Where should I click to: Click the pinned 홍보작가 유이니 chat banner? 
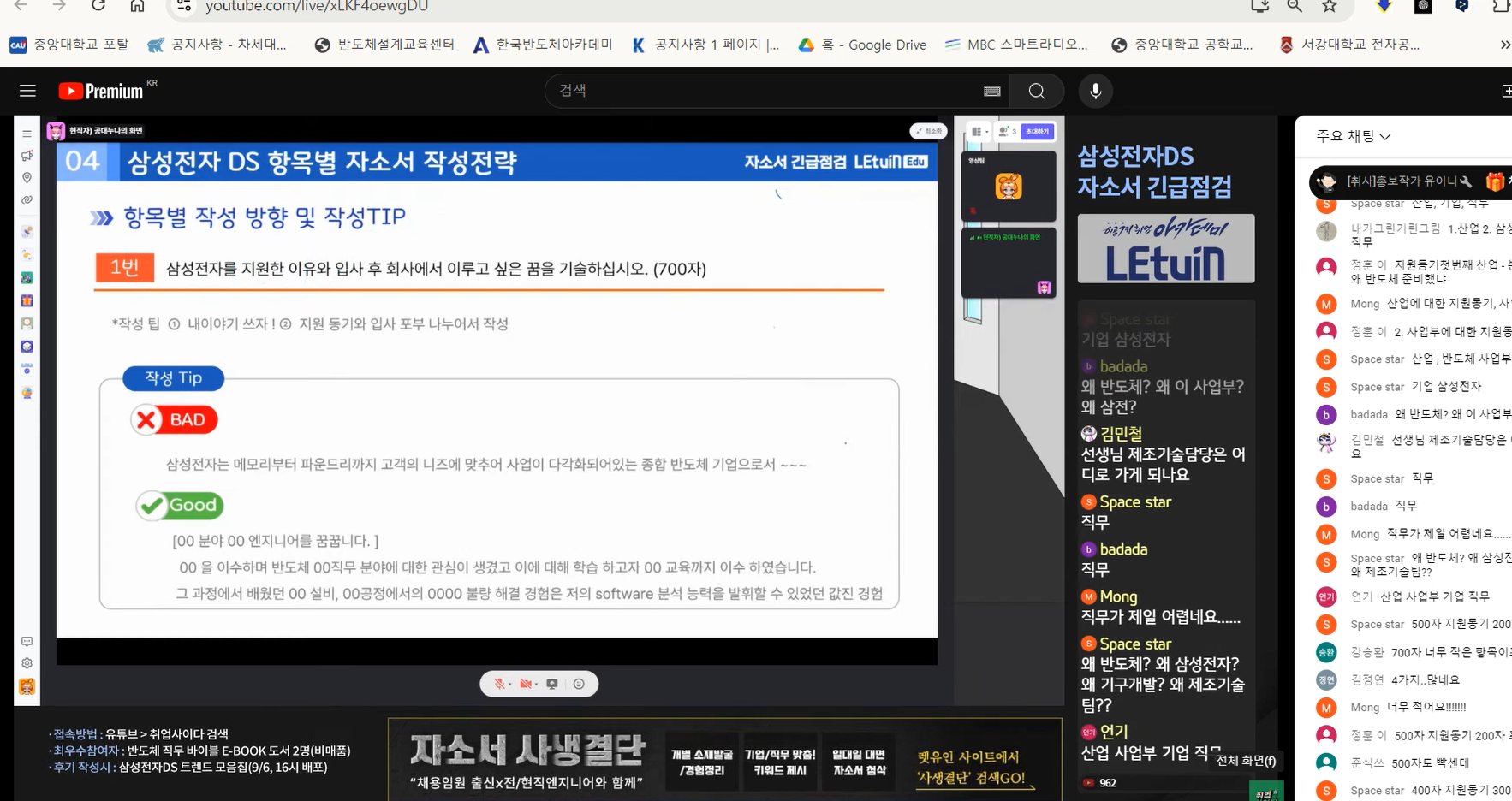pyautogui.click(x=1404, y=181)
